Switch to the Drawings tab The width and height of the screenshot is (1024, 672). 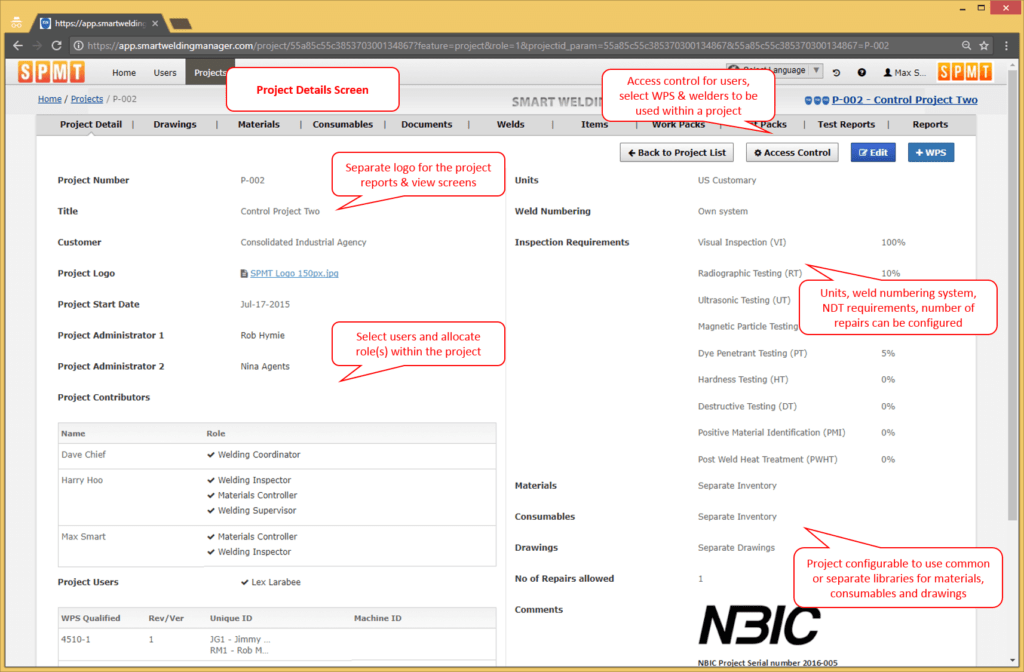pos(174,124)
